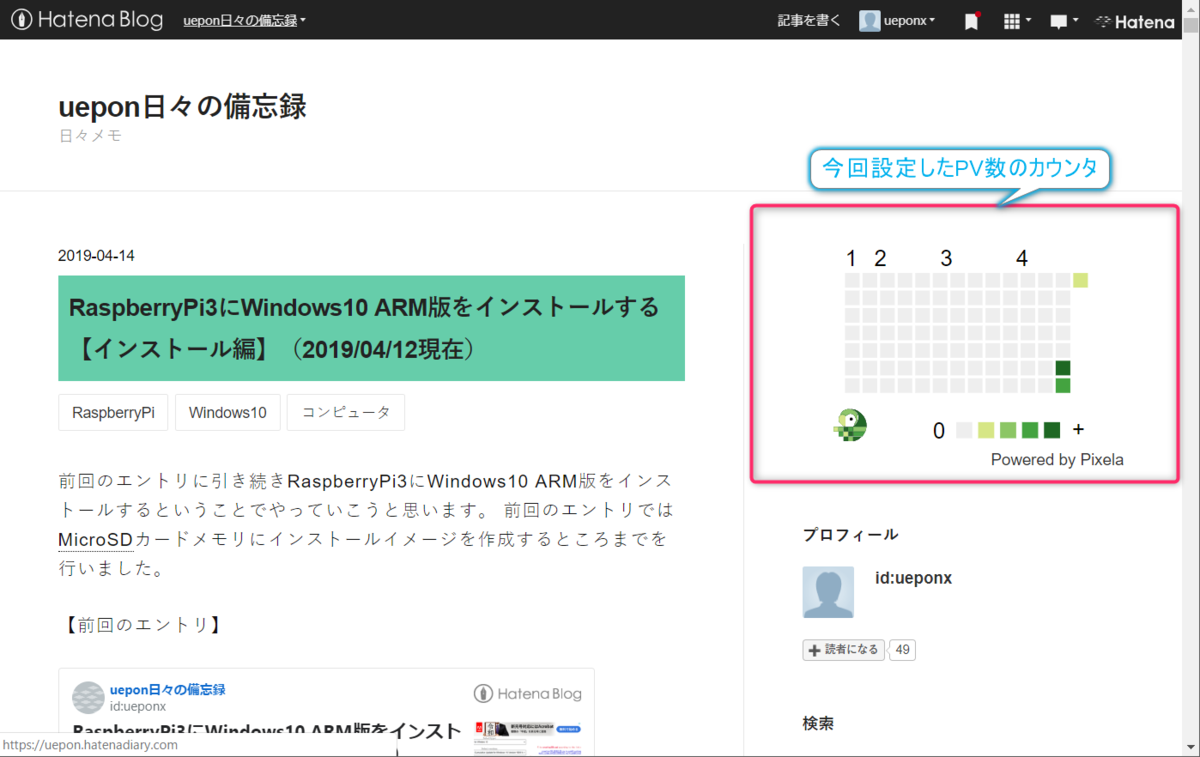Click the Pixela bird mascot icon
1200x757 pixels.
point(850,426)
